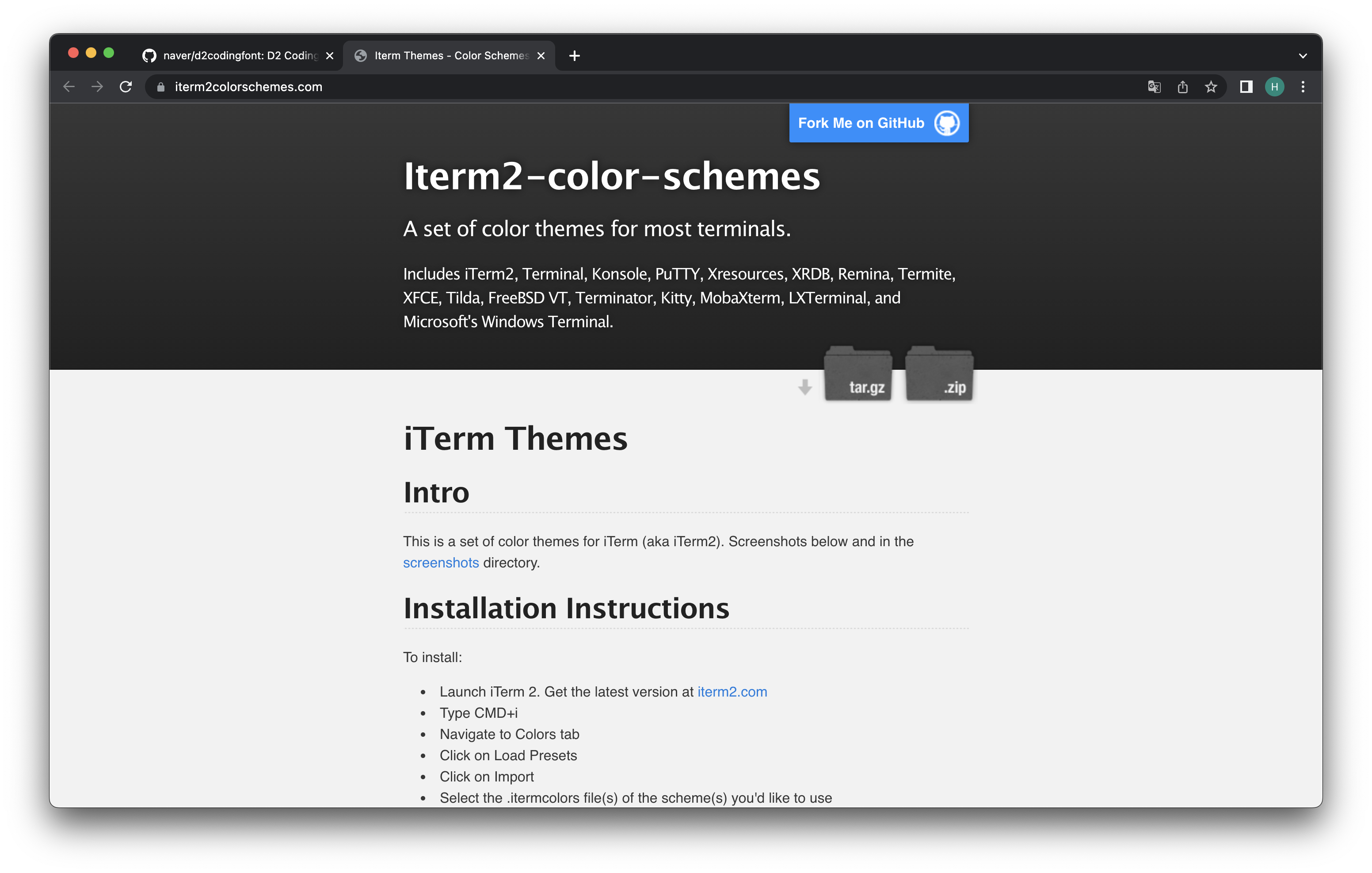Switch to the naver/d2codingfont tab

click(x=238, y=55)
